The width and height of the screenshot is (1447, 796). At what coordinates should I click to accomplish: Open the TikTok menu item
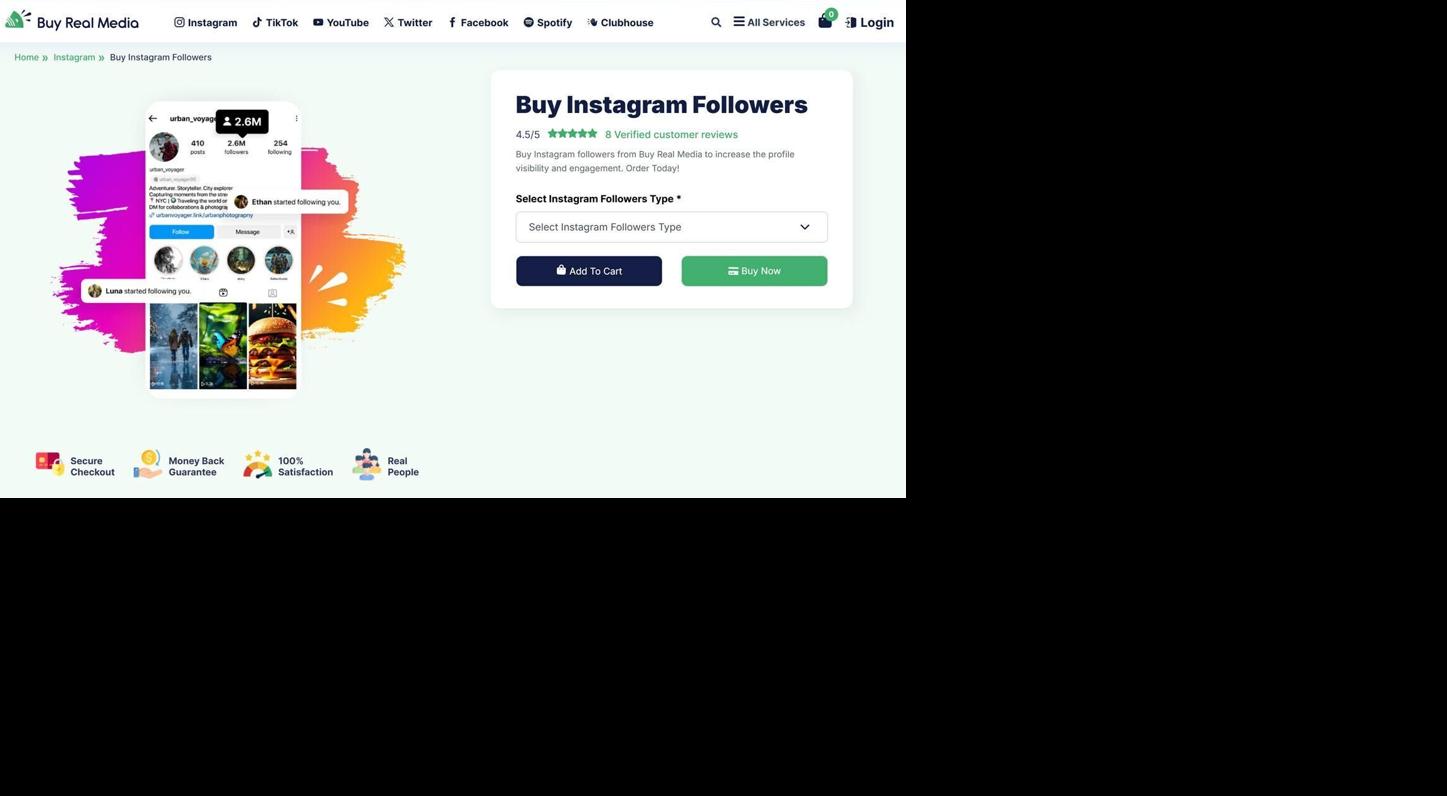pyautogui.click(x=275, y=22)
